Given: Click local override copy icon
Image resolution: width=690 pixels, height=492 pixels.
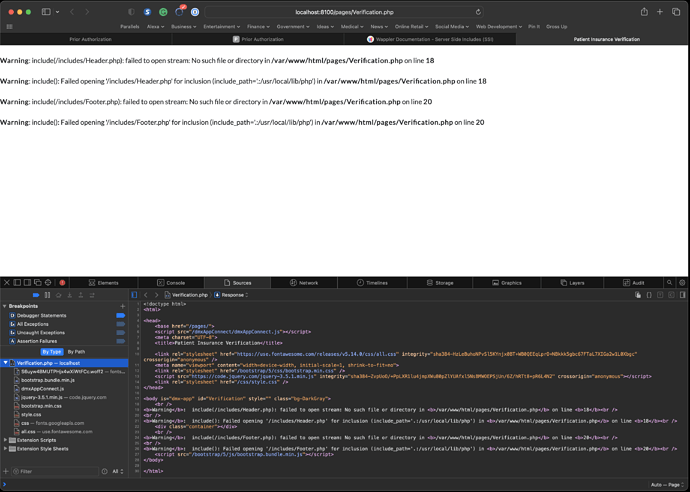Looking at the screenshot, I should 638,295.
